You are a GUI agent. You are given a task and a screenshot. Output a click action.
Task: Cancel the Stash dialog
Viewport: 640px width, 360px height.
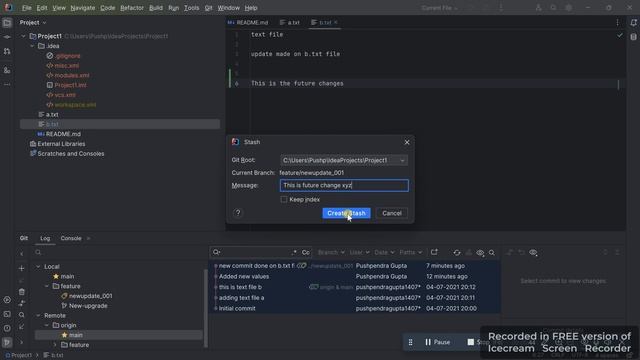[391, 213]
